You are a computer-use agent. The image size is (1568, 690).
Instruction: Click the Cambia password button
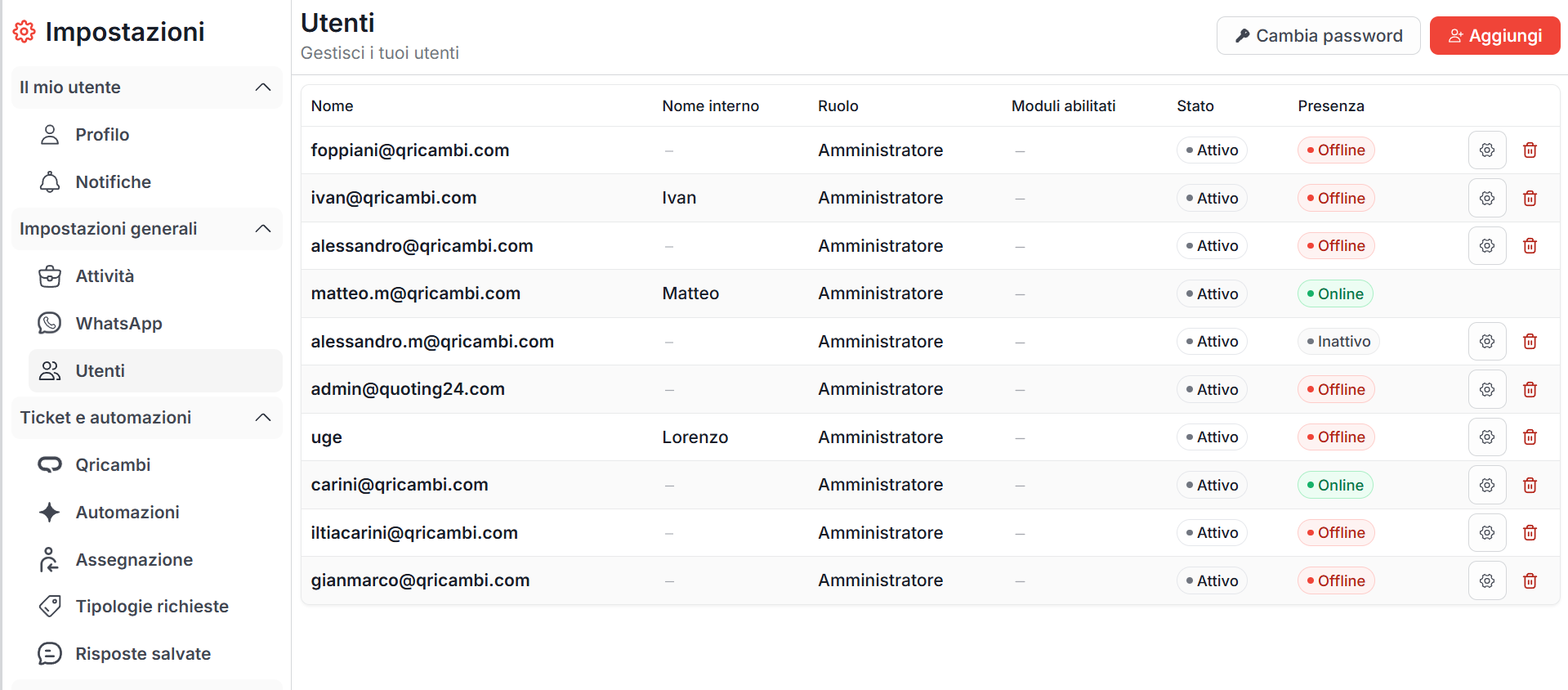point(1318,36)
